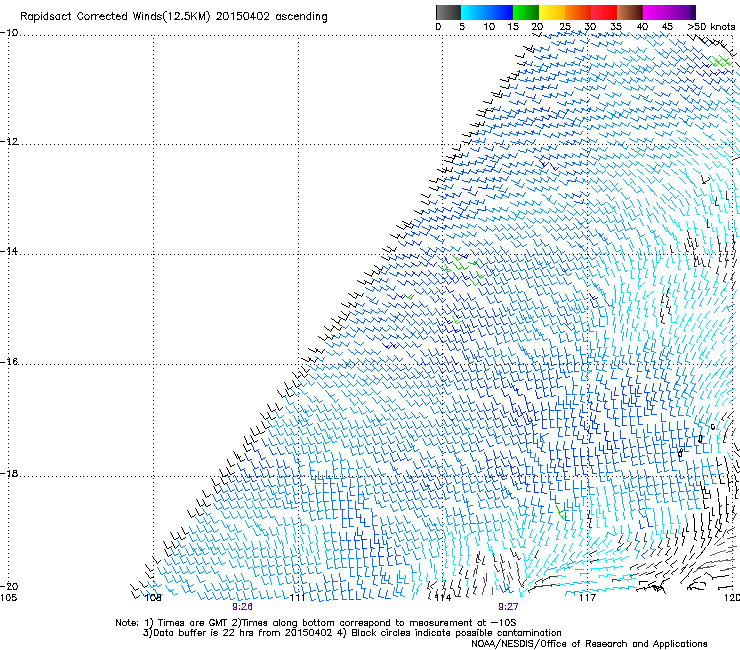Viewport: 740px width, 650px height.
Task: Pick the magenta 40–45 knots legend swatch
Action: click(x=656, y=12)
